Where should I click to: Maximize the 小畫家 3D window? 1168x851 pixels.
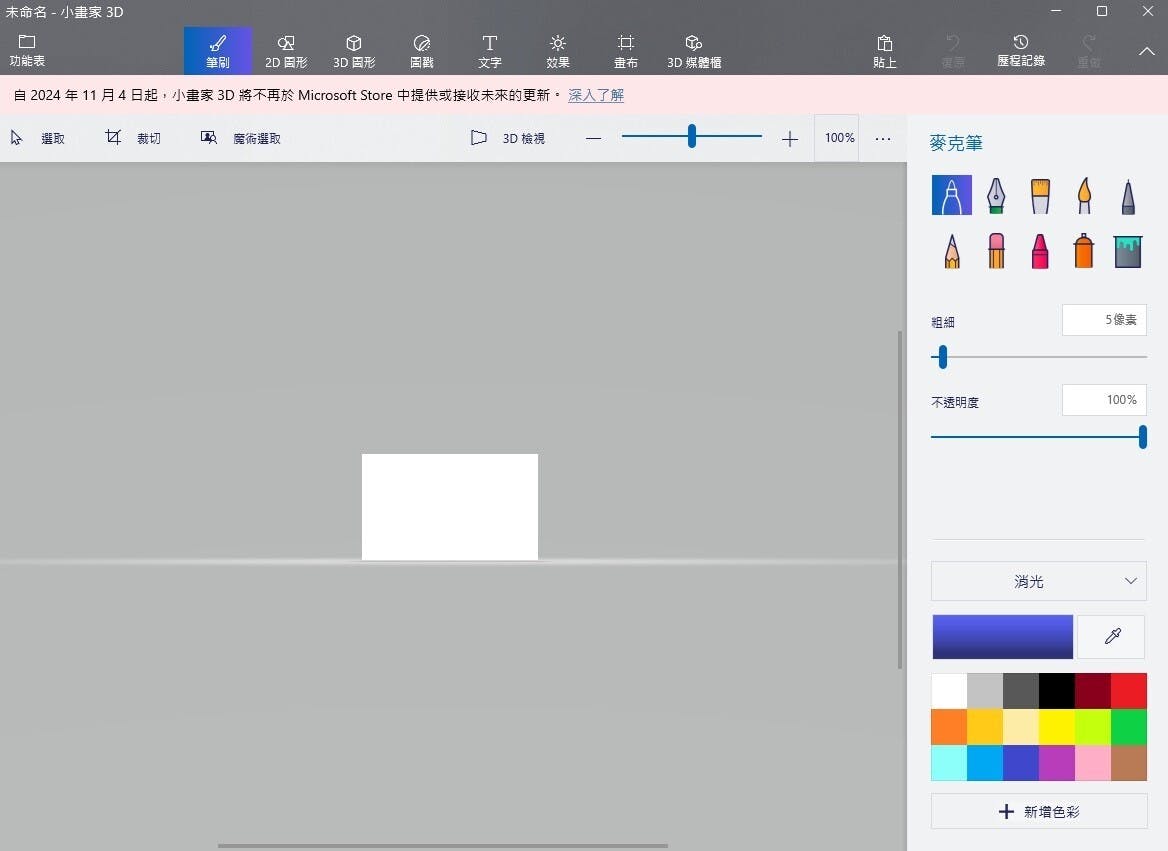coord(1102,11)
